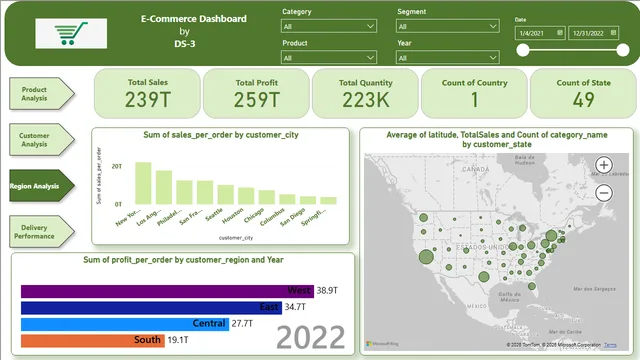Click the 38.9T West value label
Viewport: 640px width, 360px height.
click(x=327, y=291)
